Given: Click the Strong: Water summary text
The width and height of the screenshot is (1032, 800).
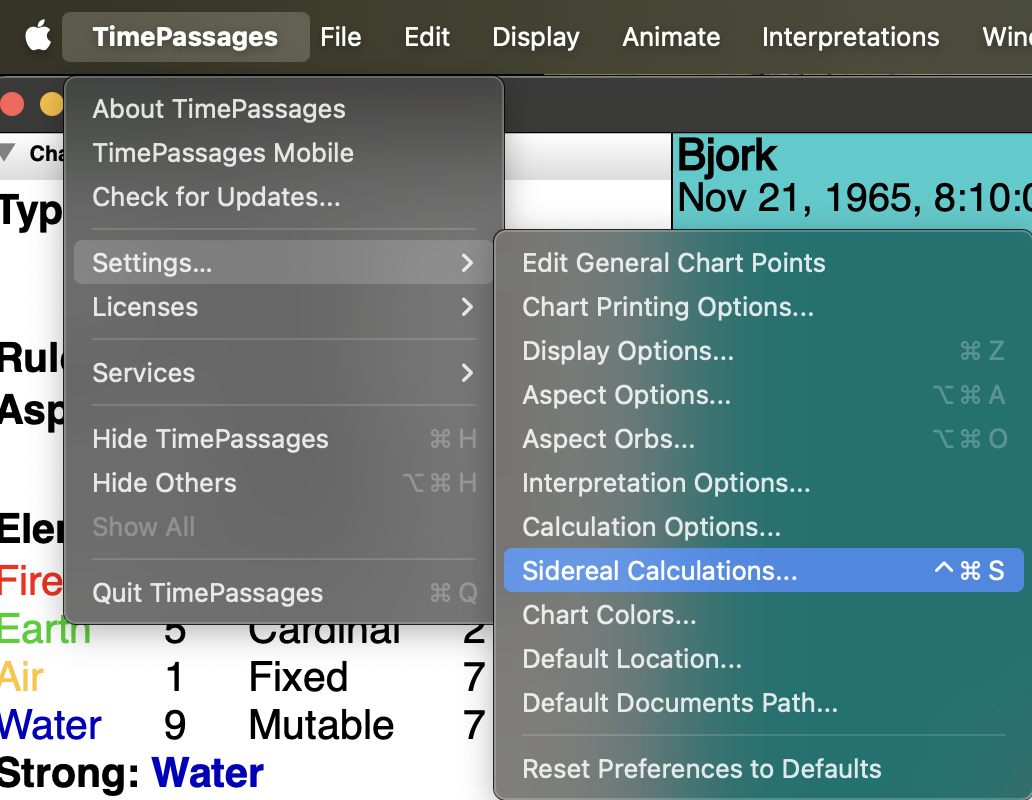Looking at the screenshot, I should point(132,772).
